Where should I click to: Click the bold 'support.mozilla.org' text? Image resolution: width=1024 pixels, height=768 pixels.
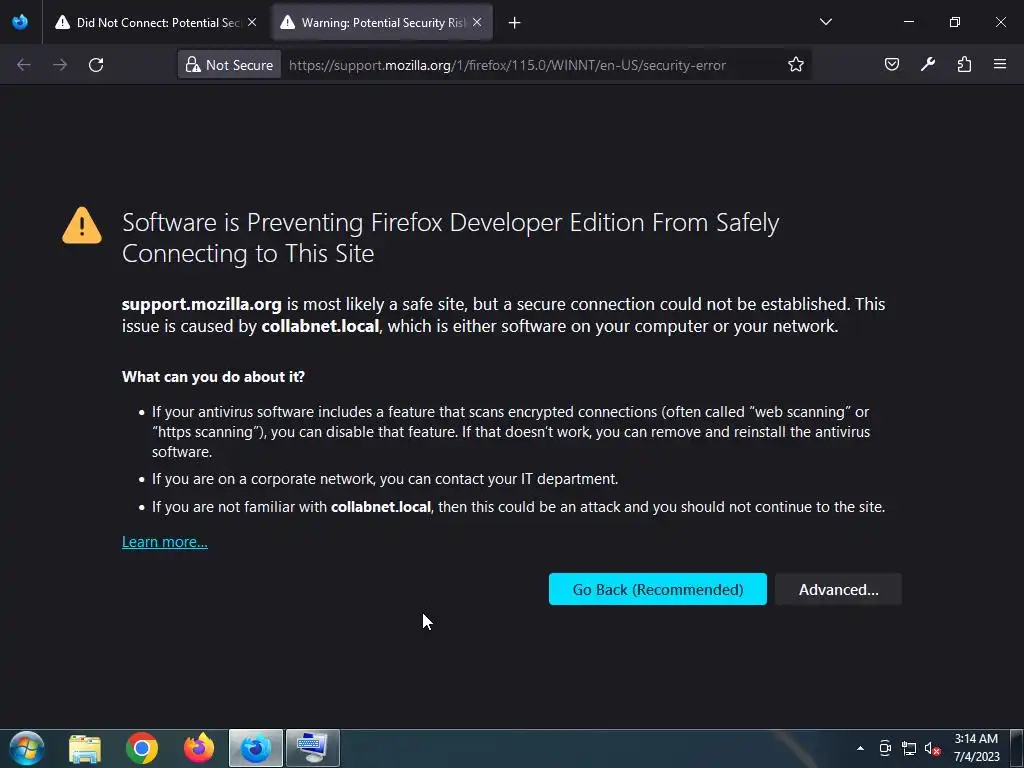tap(201, 304)
